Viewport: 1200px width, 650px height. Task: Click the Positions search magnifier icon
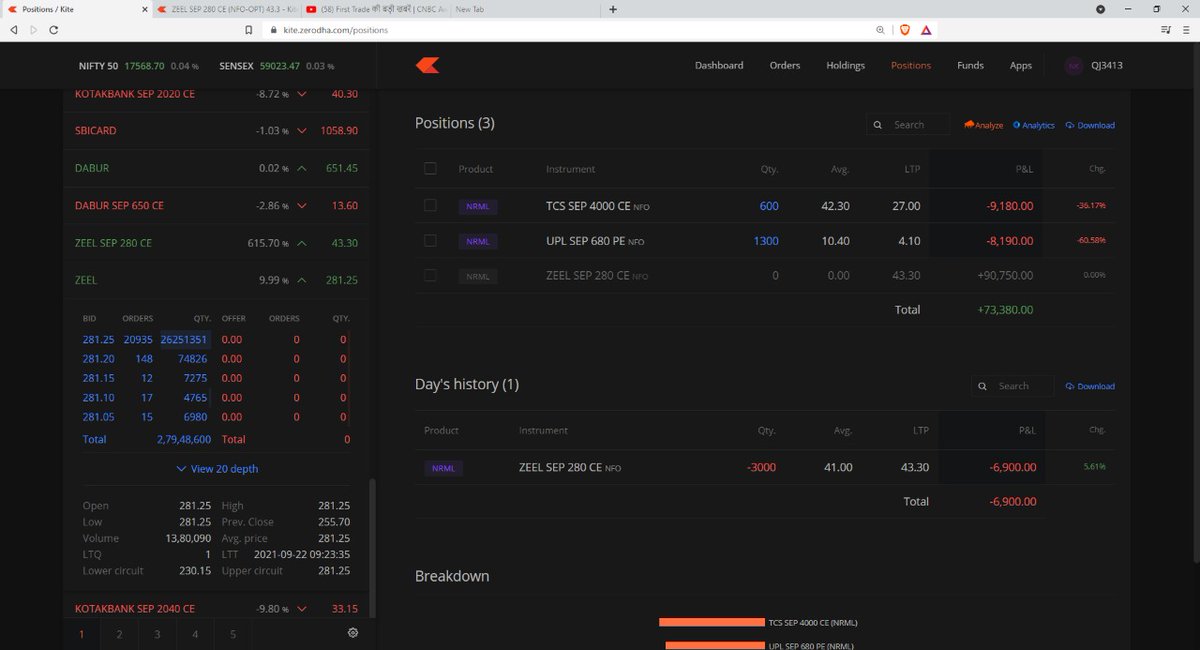click(x=878, y=125)
